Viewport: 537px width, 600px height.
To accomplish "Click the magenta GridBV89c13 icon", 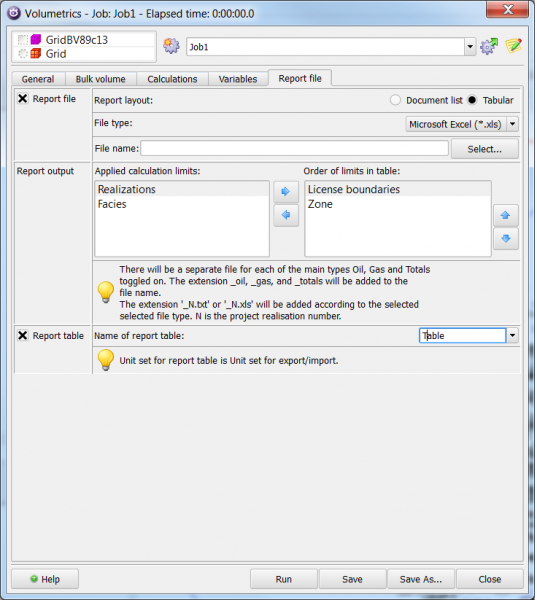I will 36,39.
